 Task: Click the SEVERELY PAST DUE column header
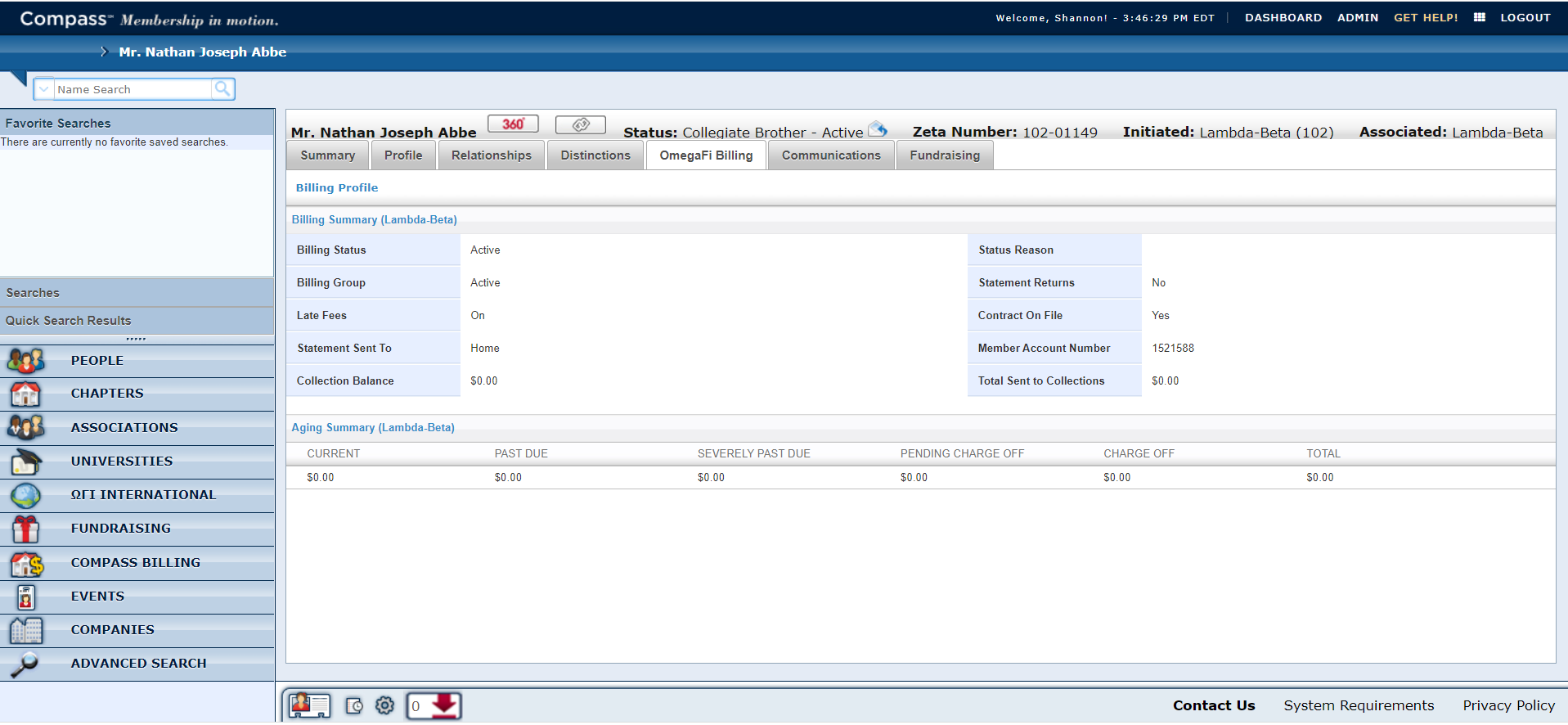tap(754, 453)
